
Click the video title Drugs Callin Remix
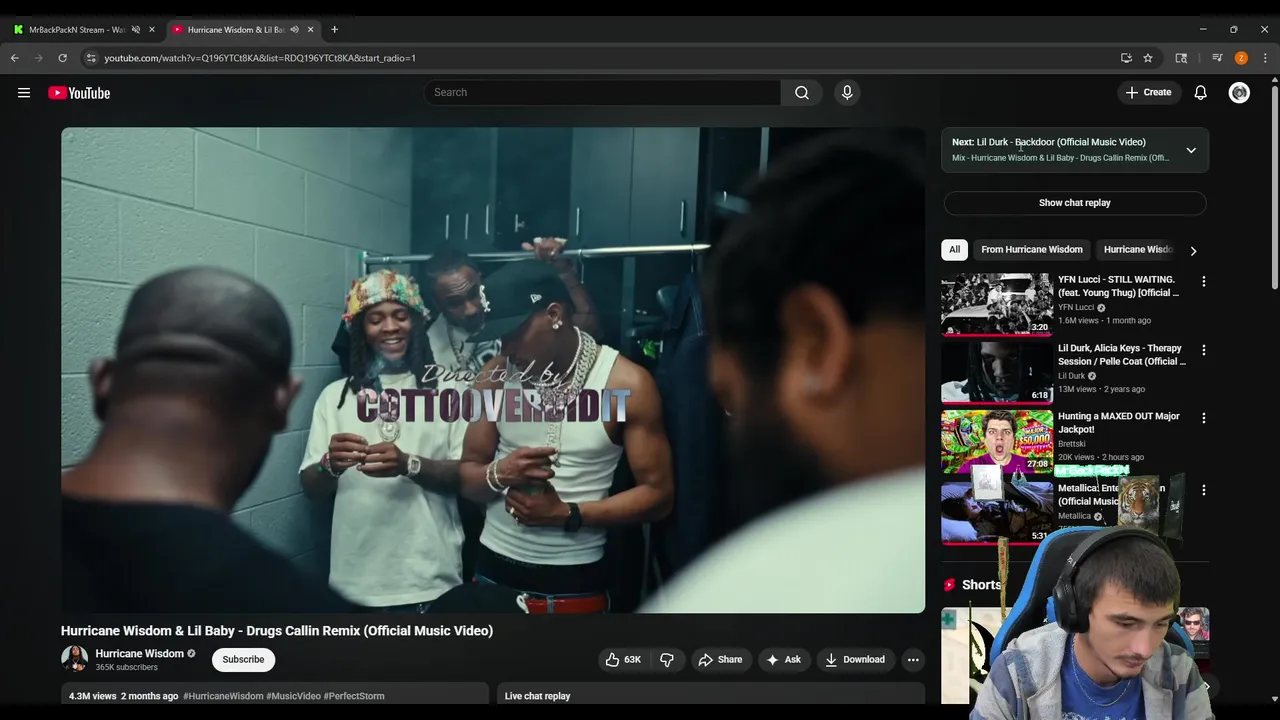coord(277,631)
